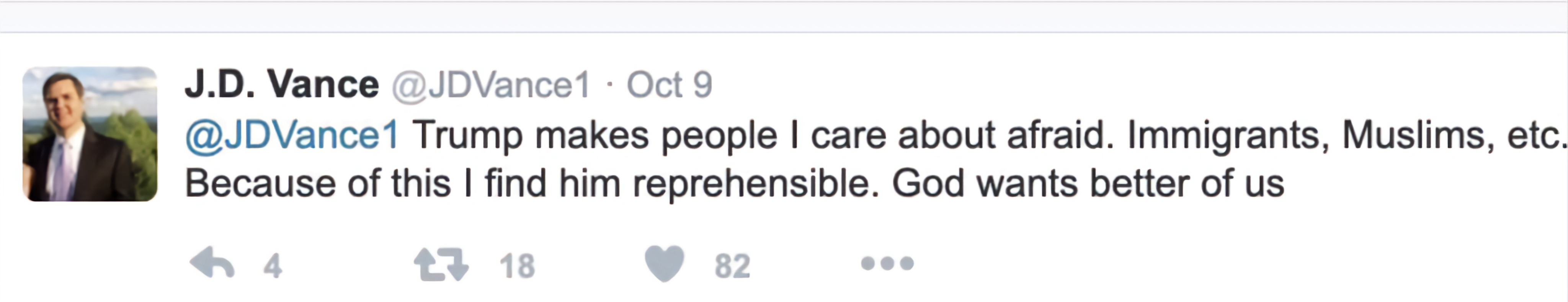Viewport: 1568px width, 302px height.
Task: Open the profile picture thumbnail
Action: pyautogui.click(x=90, y=134)
